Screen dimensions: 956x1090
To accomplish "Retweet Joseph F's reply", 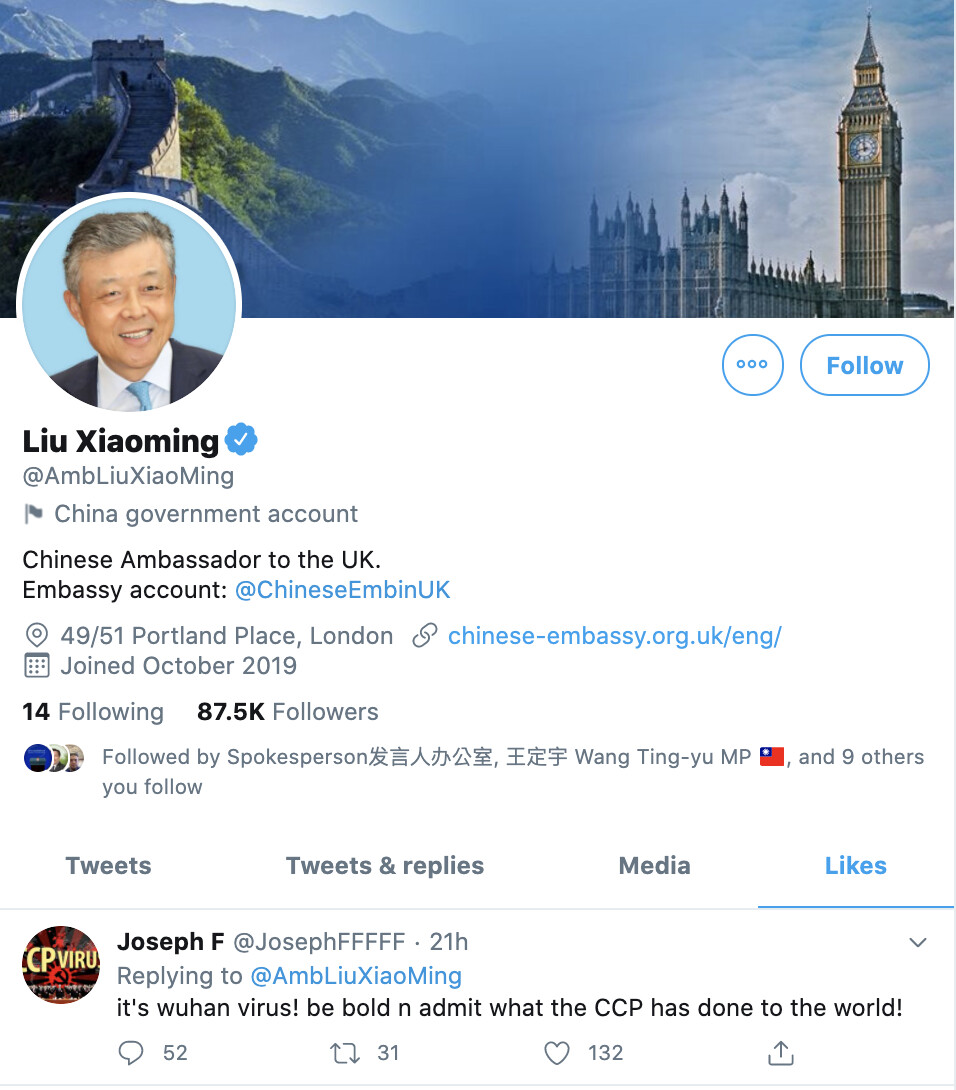I will [345, 1053].
